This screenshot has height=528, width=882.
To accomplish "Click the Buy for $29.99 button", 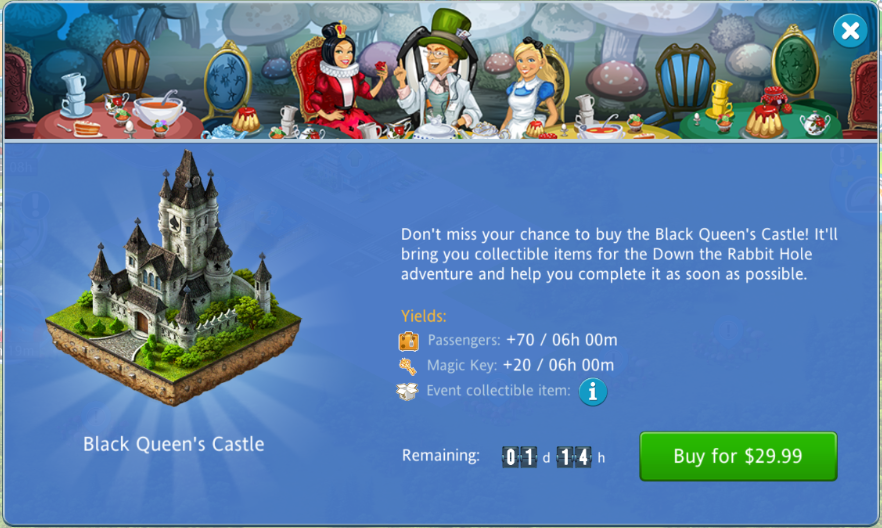I will pos(738,456).
